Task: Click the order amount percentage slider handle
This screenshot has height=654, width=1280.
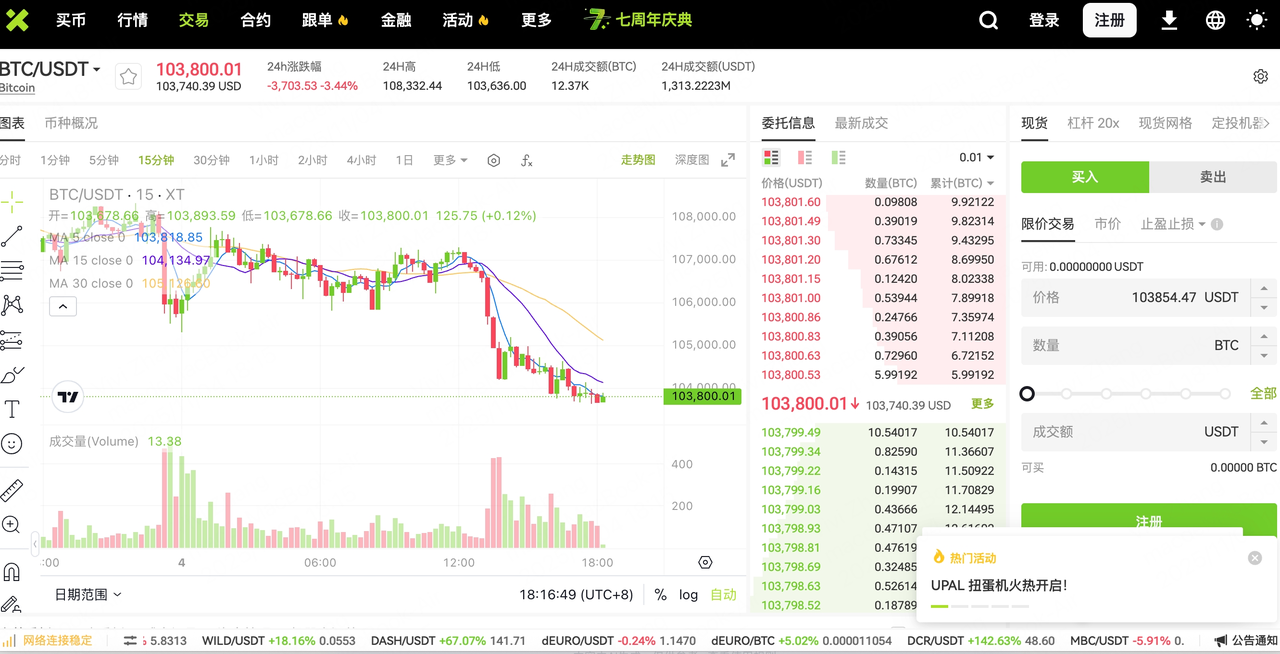Action: pos(1027,394)
